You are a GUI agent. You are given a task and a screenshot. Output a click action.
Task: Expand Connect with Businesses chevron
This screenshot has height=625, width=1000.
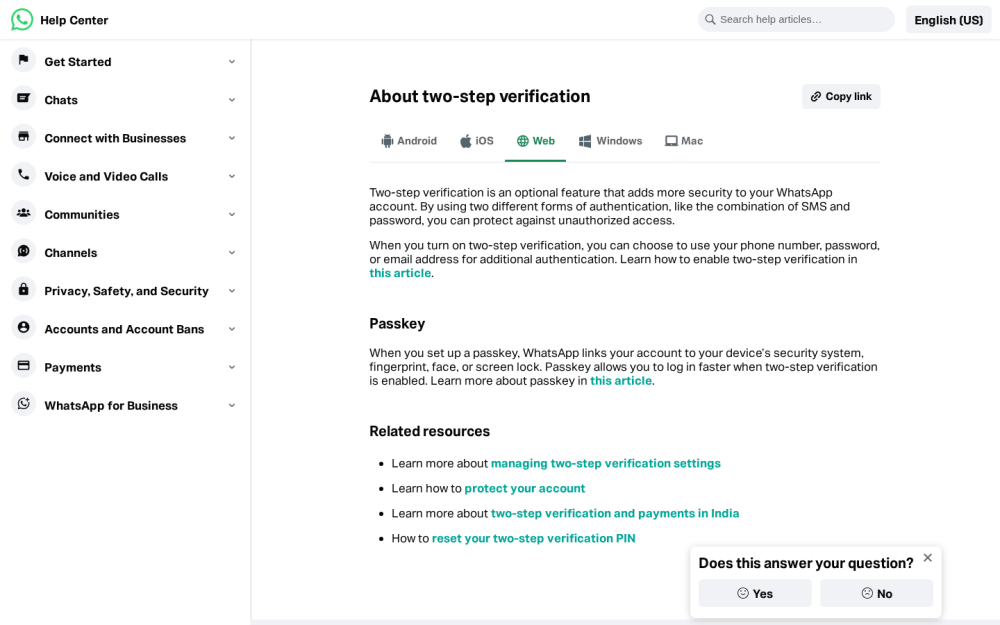pyautogui.click(x=232, y=138)
